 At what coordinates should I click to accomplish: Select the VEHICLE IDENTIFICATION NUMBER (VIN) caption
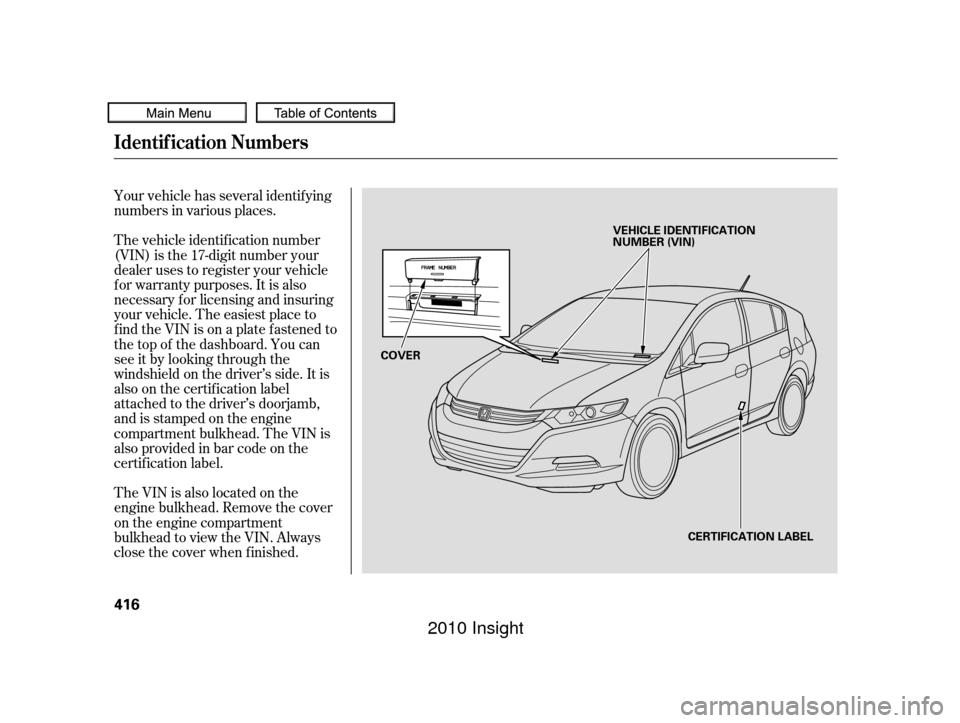pos(684,236)
